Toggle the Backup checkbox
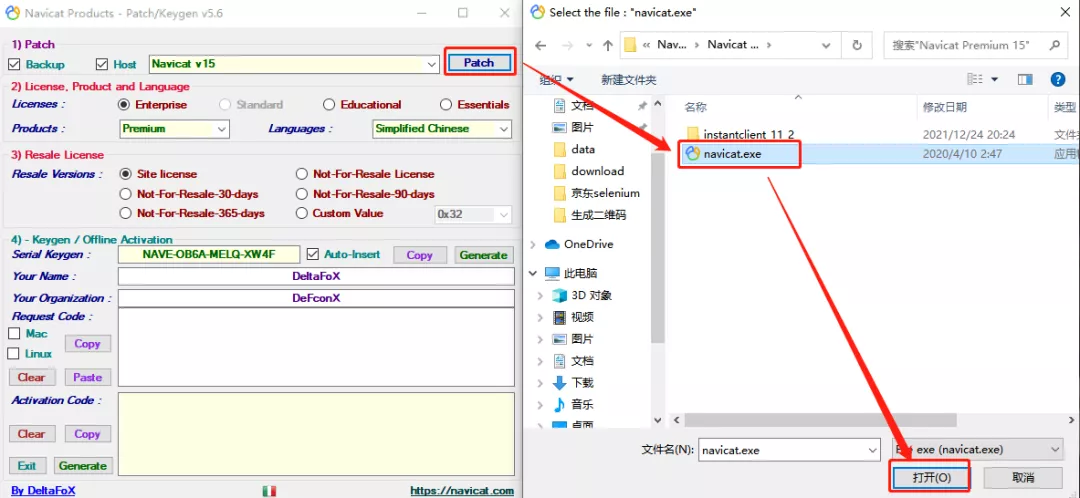Image resolution: width=1080 pixels, height=498 pixels. (x=14, y=64)
